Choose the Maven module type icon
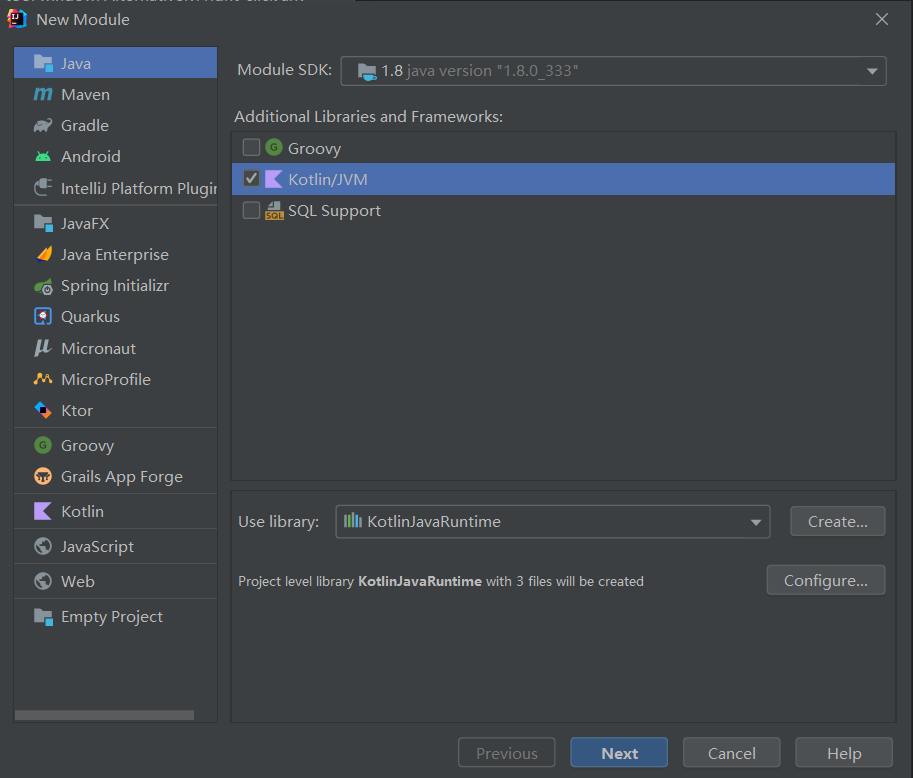This screenshot has width=913, height=778. (43, 94)
